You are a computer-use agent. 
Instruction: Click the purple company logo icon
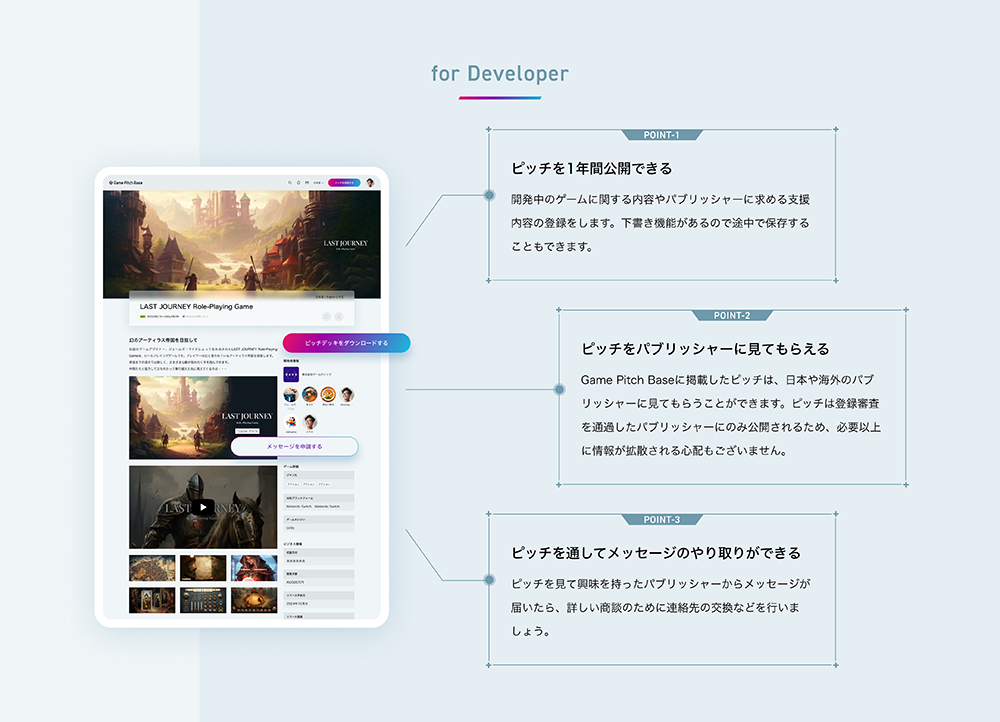click(x=291, y=374)
